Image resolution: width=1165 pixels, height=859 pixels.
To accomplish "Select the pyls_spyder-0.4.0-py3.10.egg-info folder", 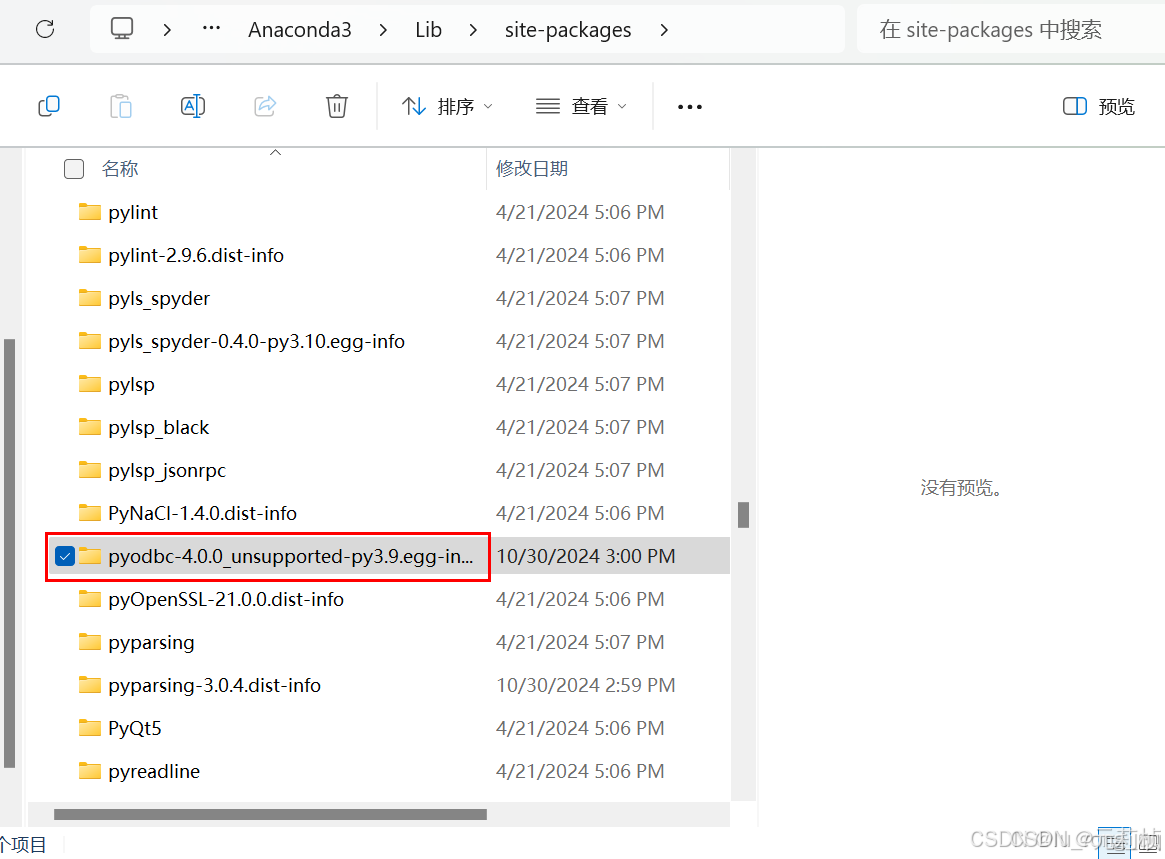I will click(x=256, y=342).
